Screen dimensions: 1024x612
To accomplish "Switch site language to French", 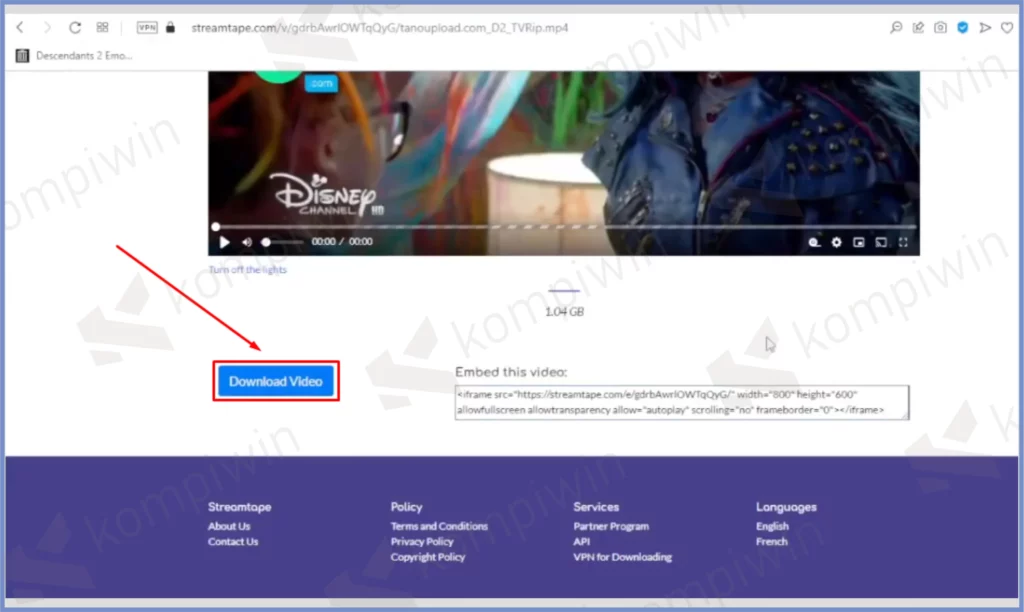I will point(771,542).
